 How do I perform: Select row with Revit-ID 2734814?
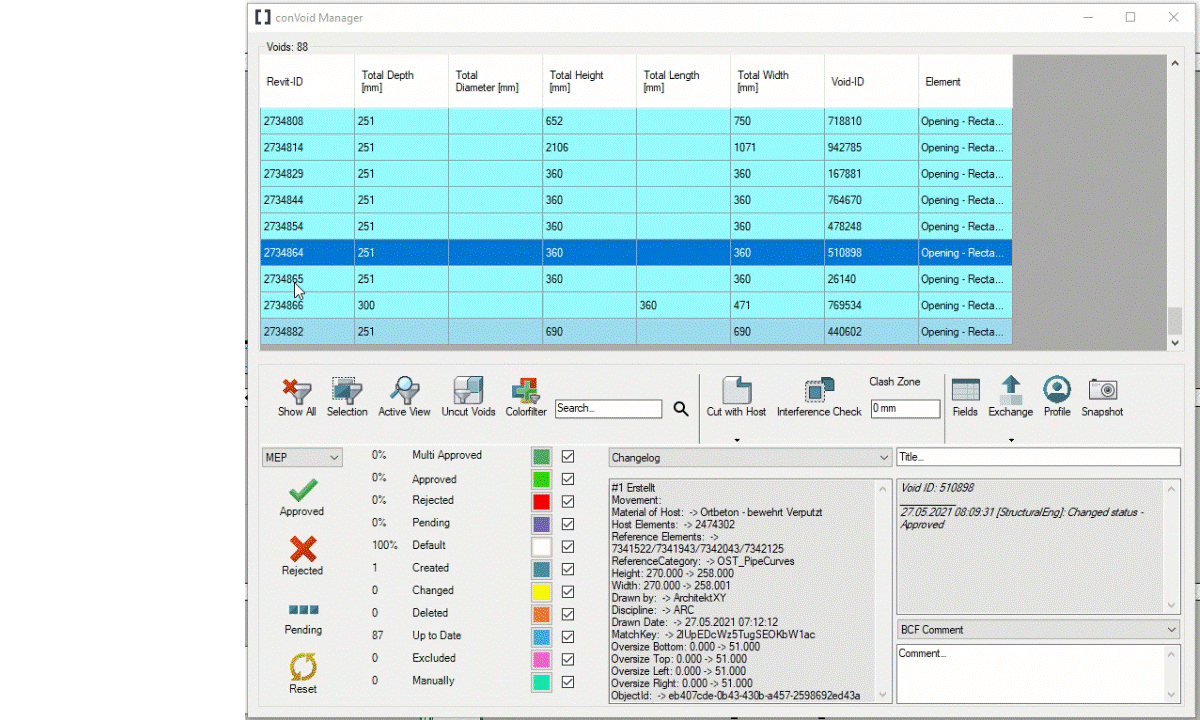[636, 147]
